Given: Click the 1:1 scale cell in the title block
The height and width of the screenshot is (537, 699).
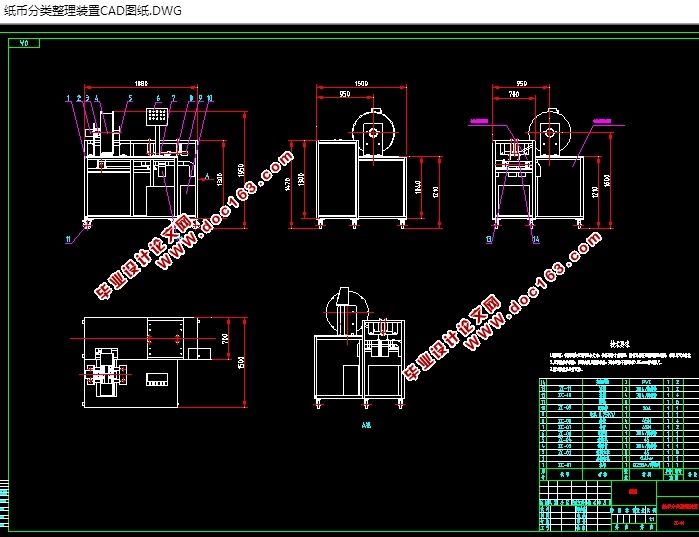Looking at the screenshot, I should point(651,519).
